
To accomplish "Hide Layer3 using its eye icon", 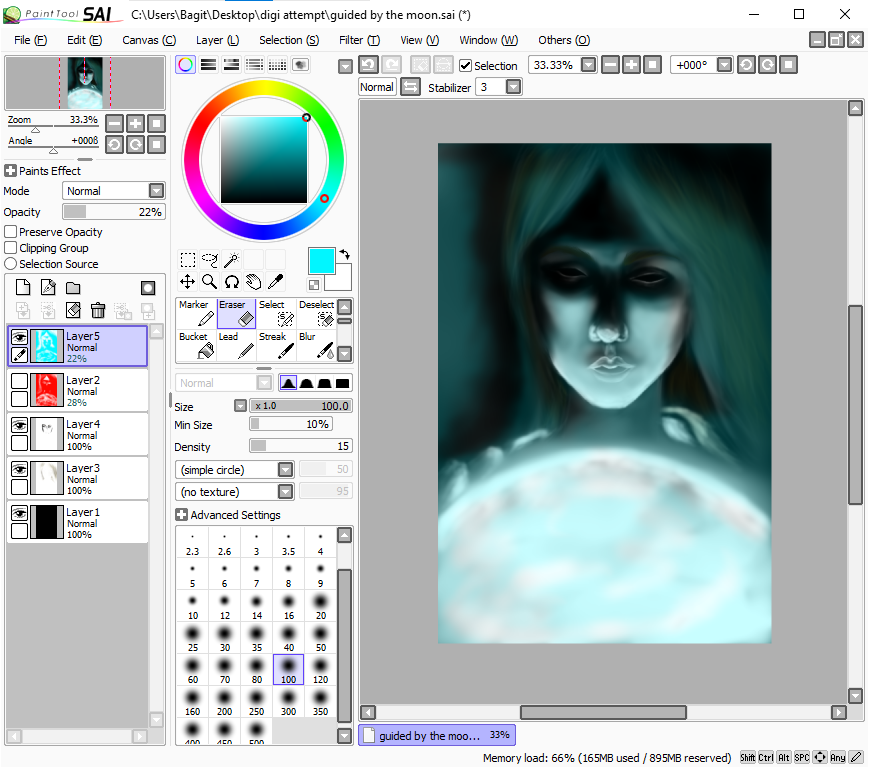I will 19,469.
